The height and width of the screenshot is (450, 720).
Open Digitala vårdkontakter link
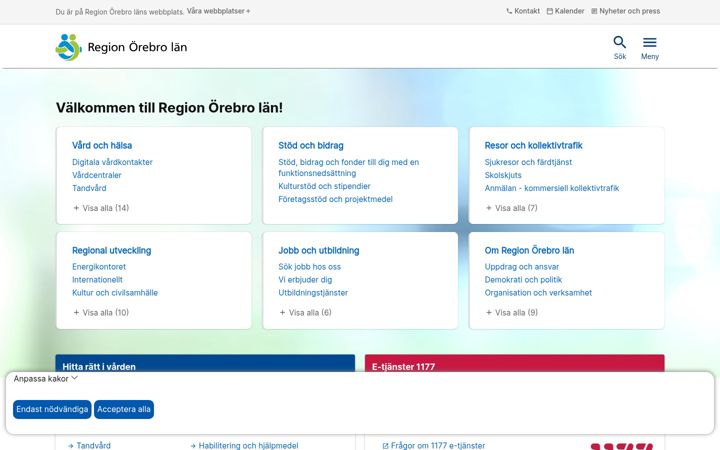pos(112,162)
